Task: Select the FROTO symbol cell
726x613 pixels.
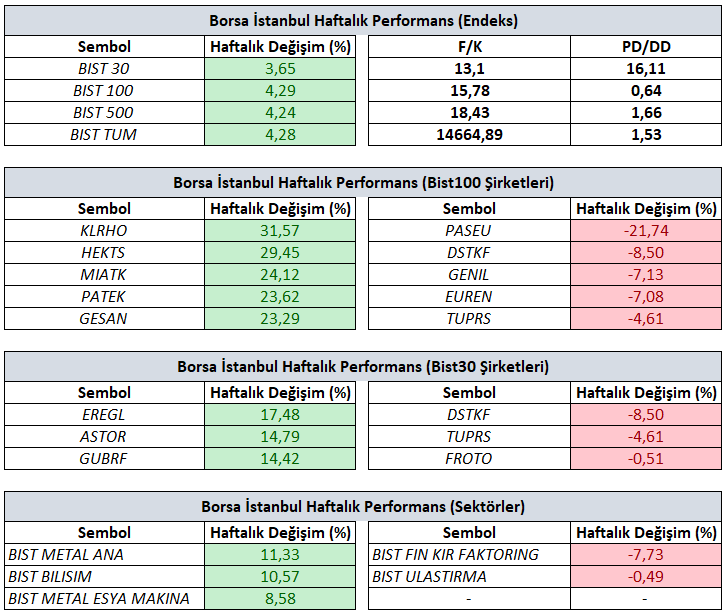Action: (469, 458)
